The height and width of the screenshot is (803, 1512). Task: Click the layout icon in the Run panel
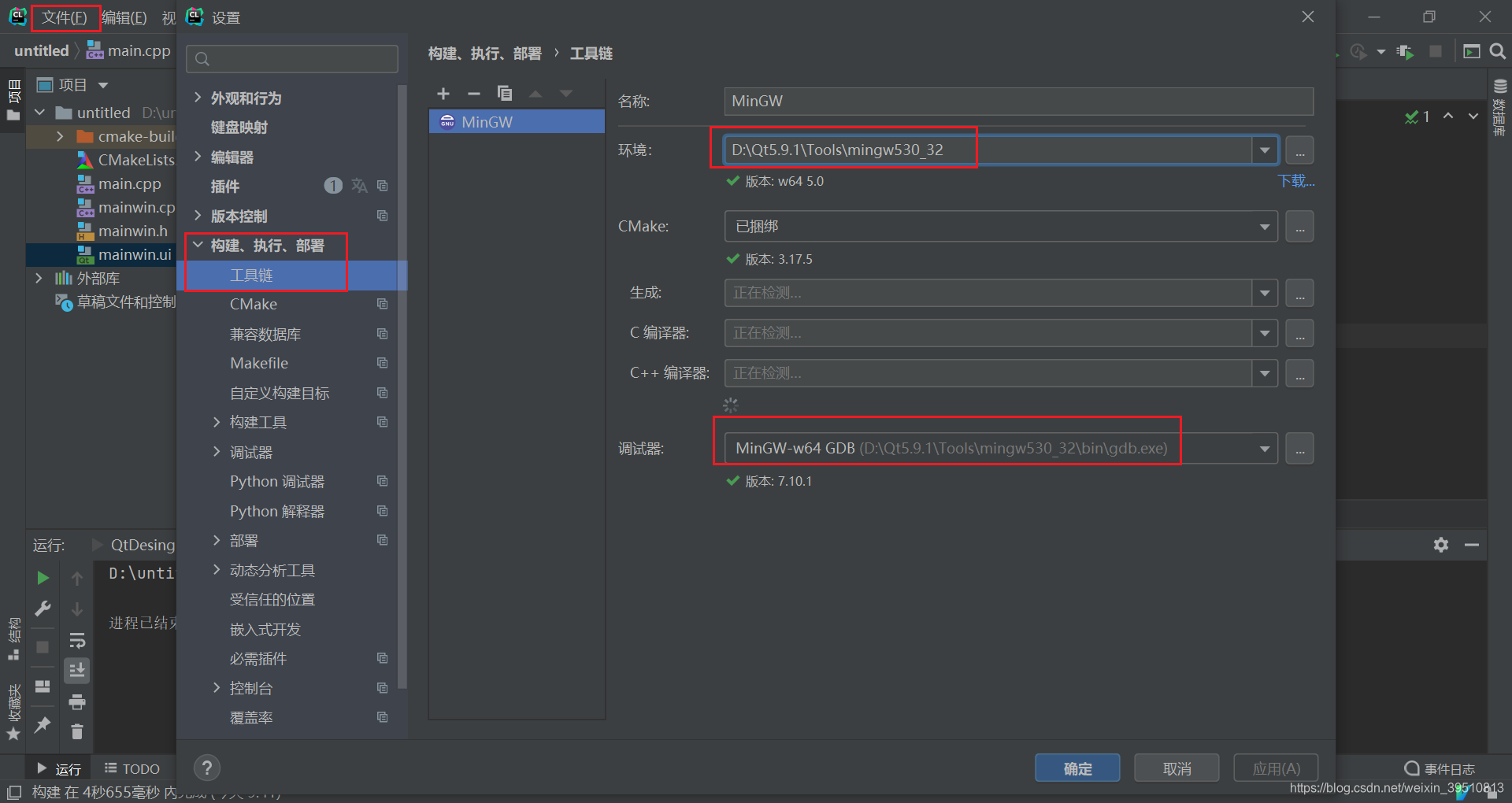click(43, 686)
